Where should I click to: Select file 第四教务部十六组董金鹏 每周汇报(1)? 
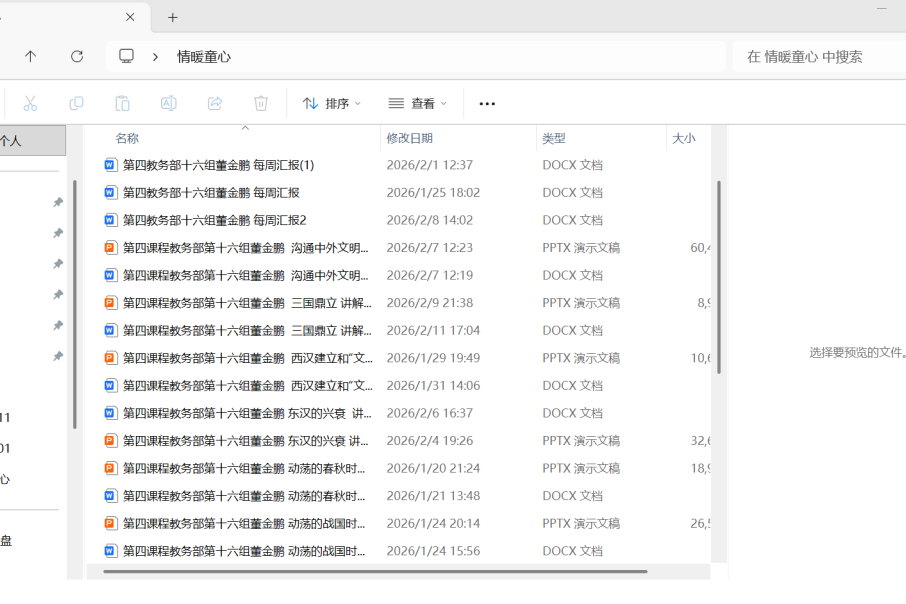coord(218,165)
